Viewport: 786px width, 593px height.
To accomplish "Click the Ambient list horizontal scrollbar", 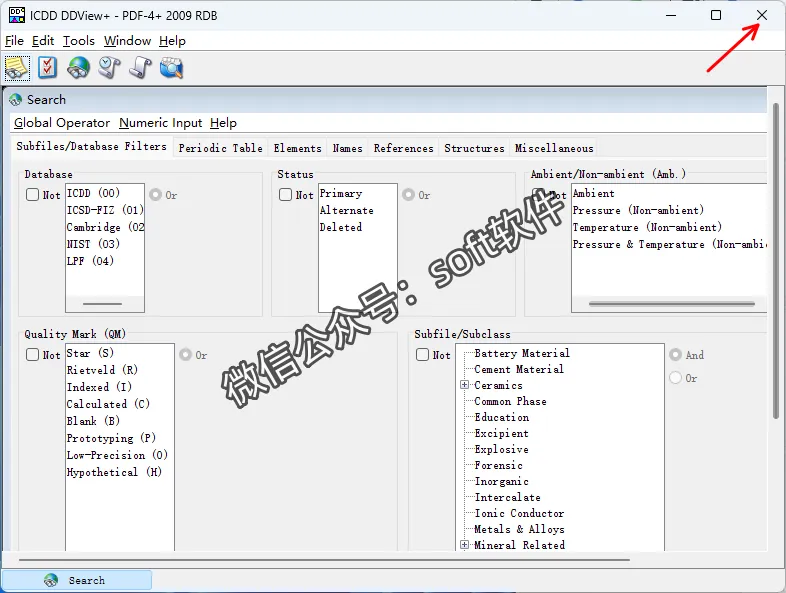I will tap(672, 304).
